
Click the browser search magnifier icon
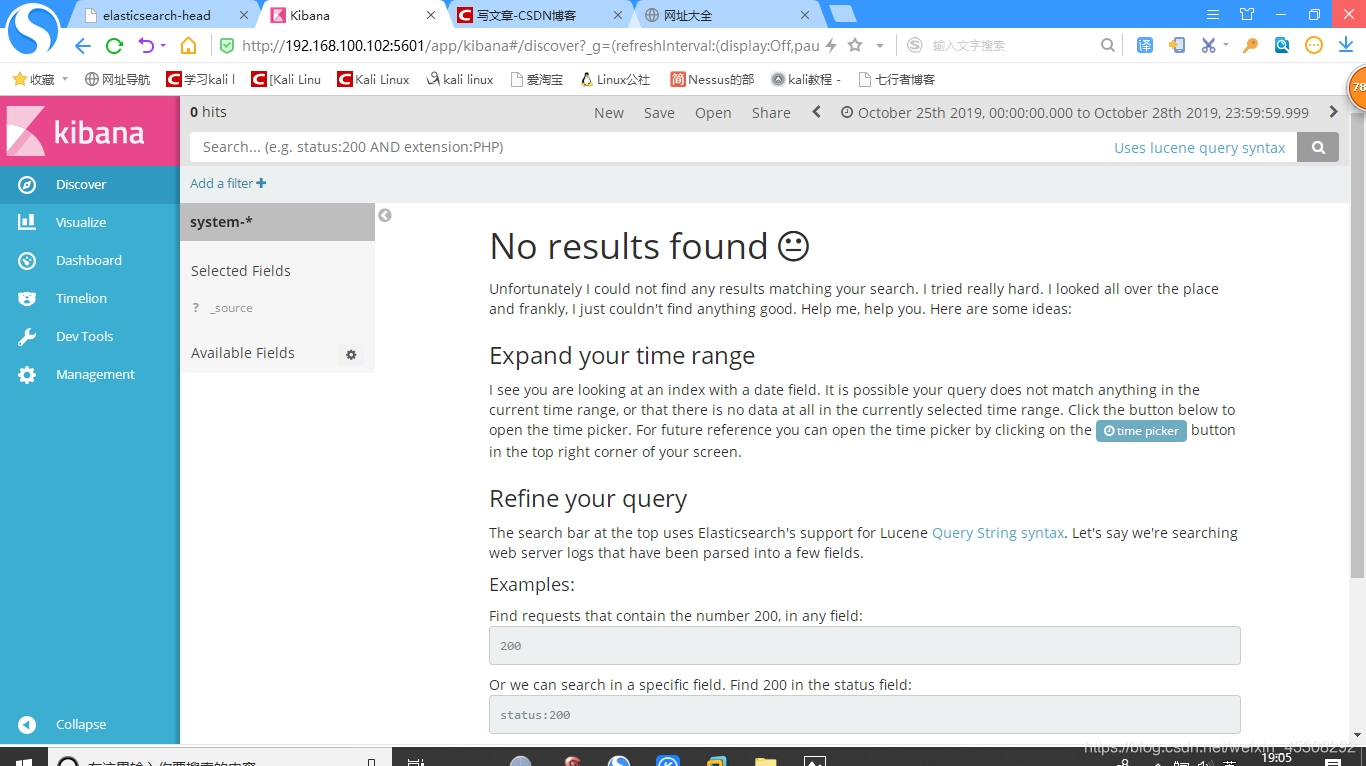[1107, 45]
